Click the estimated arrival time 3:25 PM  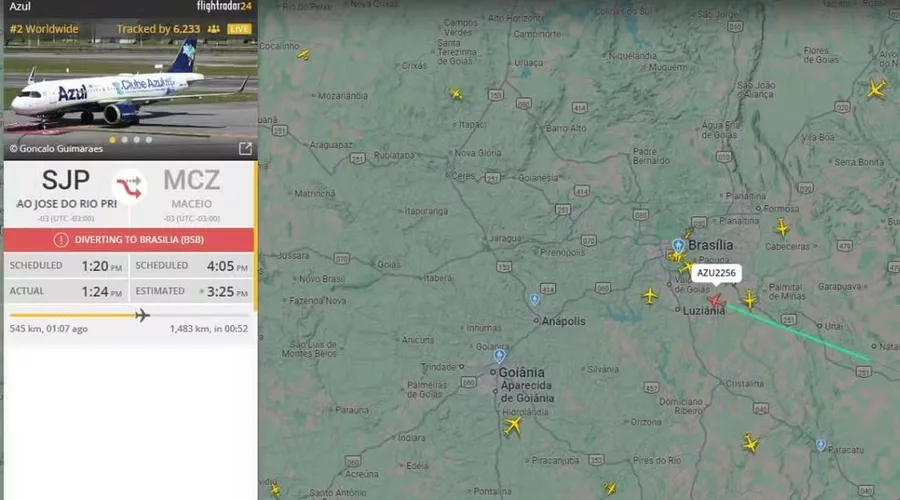coord(227,292)
